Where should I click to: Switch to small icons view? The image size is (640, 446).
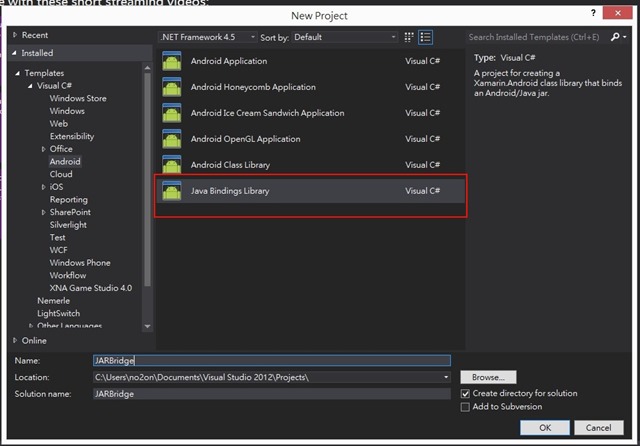coord(409,37)
